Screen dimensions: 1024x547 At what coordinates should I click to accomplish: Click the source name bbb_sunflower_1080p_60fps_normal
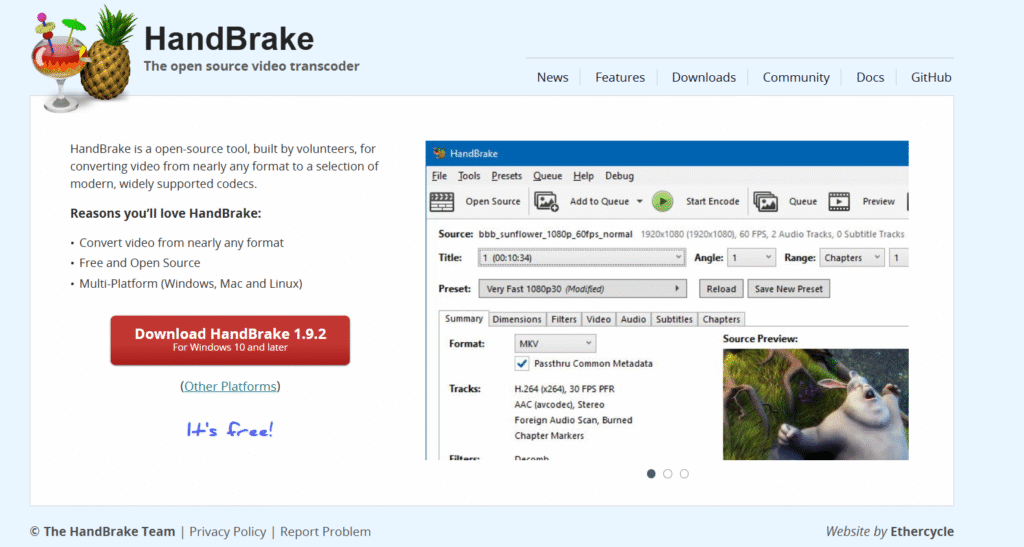(555, 234)
